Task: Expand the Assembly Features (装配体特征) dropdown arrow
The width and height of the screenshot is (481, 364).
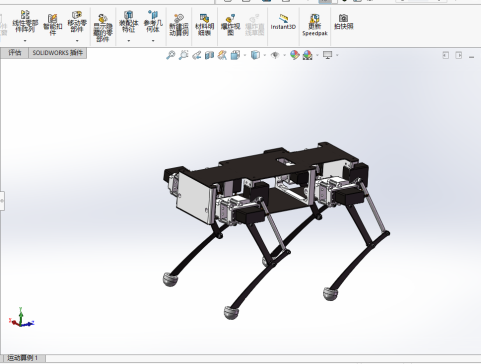Action: 129,41
